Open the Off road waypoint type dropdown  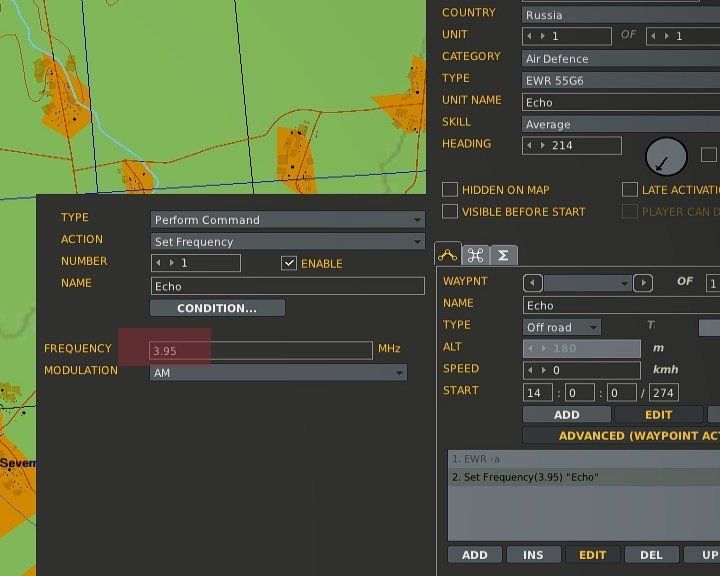pyautogui.click(x=562, y=327)
